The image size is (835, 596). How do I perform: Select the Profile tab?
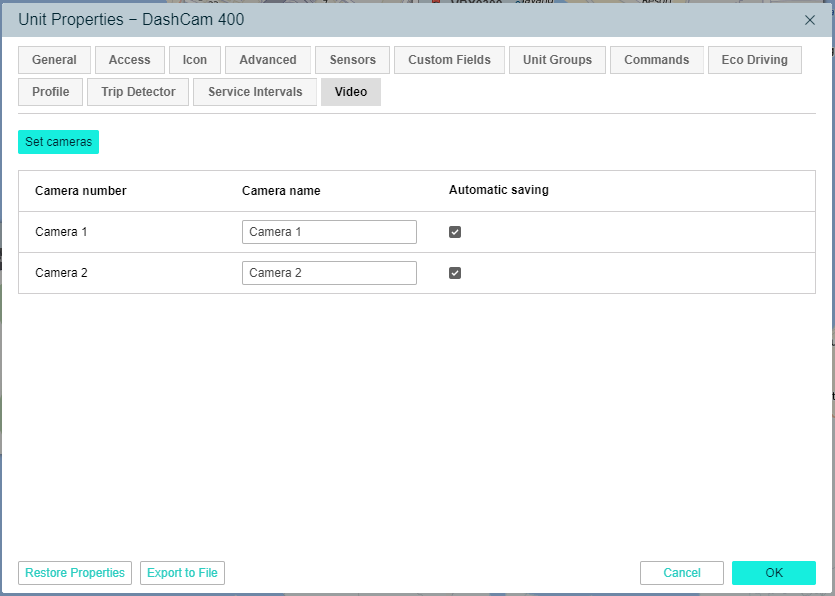[51, 92]
